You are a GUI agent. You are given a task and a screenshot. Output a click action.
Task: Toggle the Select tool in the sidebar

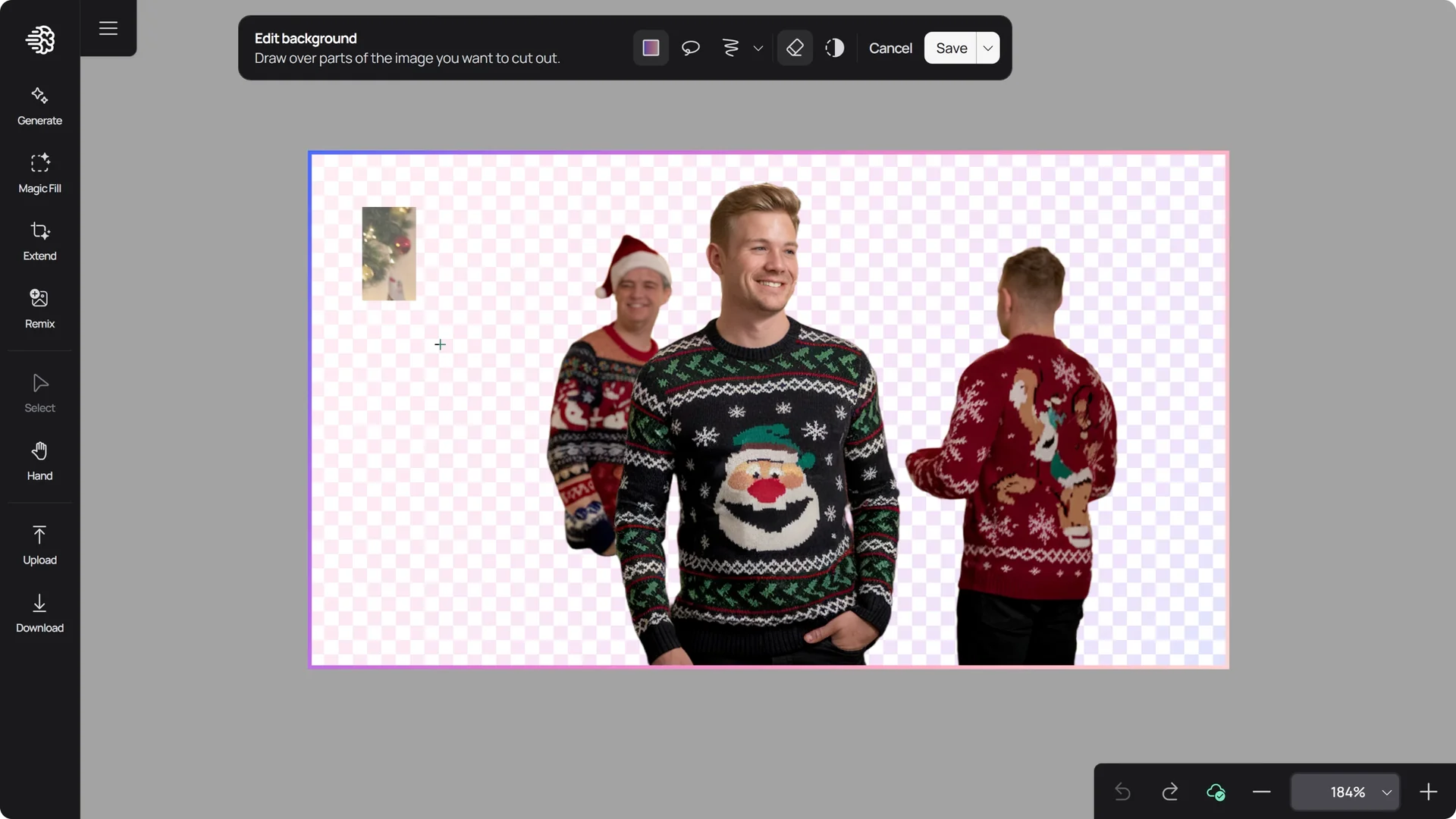point(39,391)
